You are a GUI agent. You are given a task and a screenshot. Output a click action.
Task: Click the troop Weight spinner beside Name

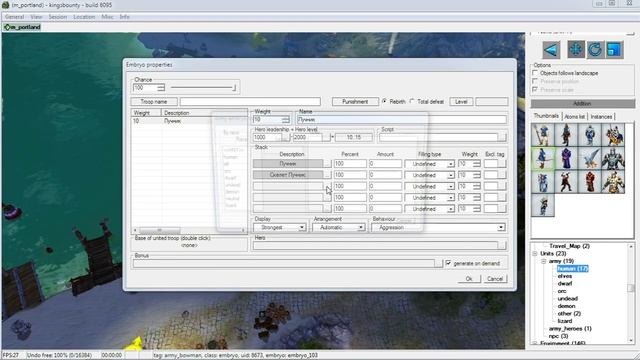286,119
